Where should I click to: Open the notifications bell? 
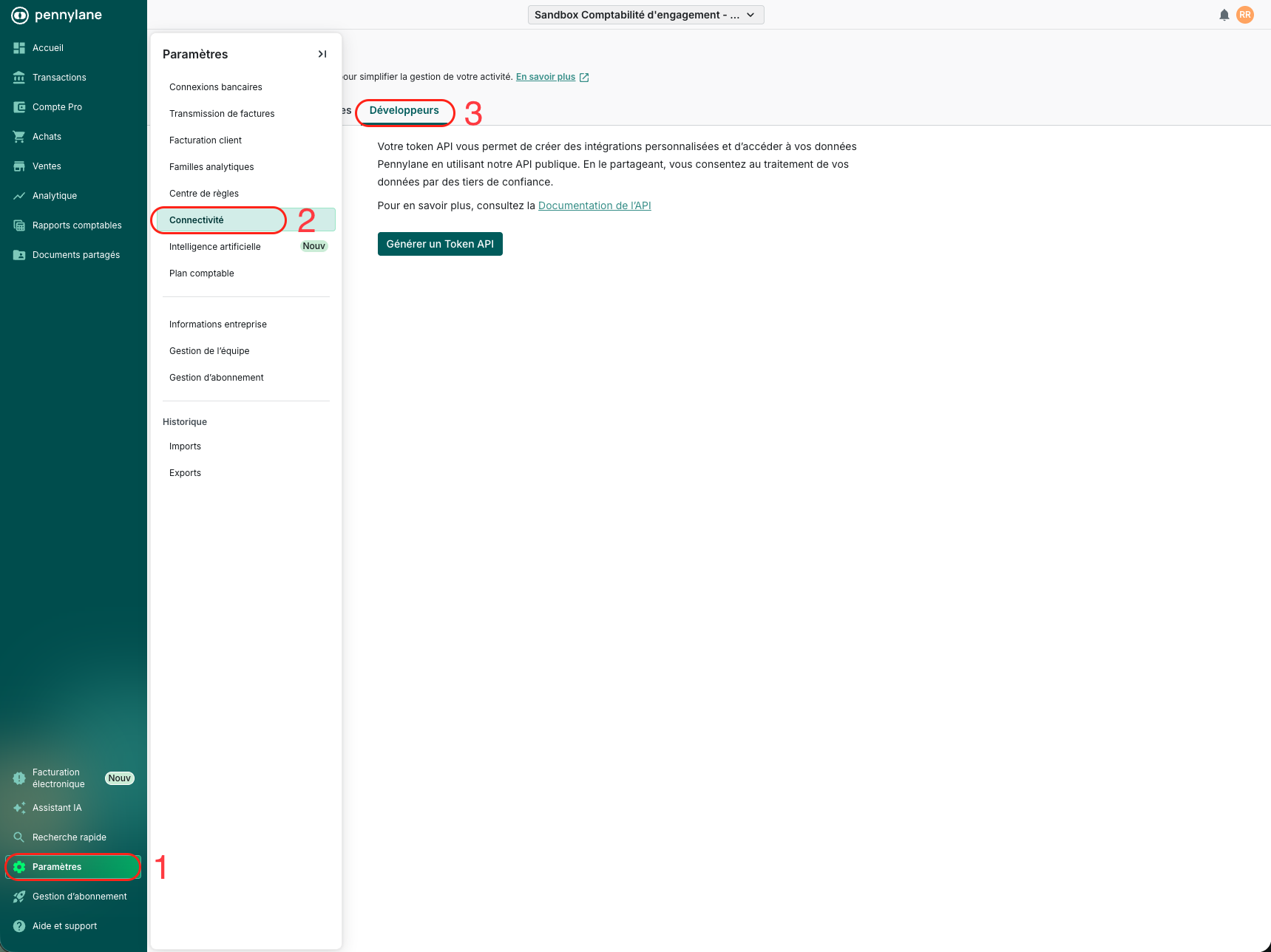tap(1224, 15)
